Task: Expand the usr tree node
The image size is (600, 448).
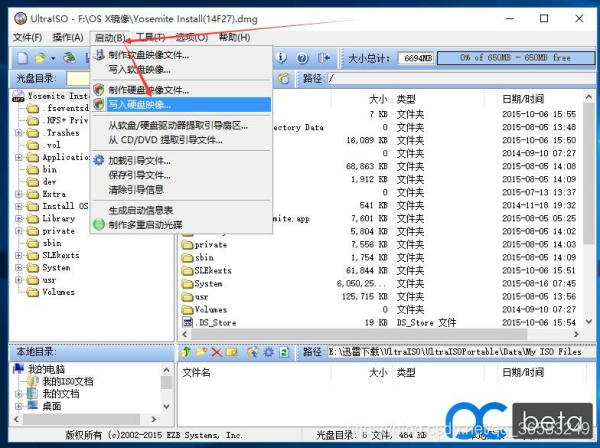Action: pyautogui.click(x=18, y=280)
